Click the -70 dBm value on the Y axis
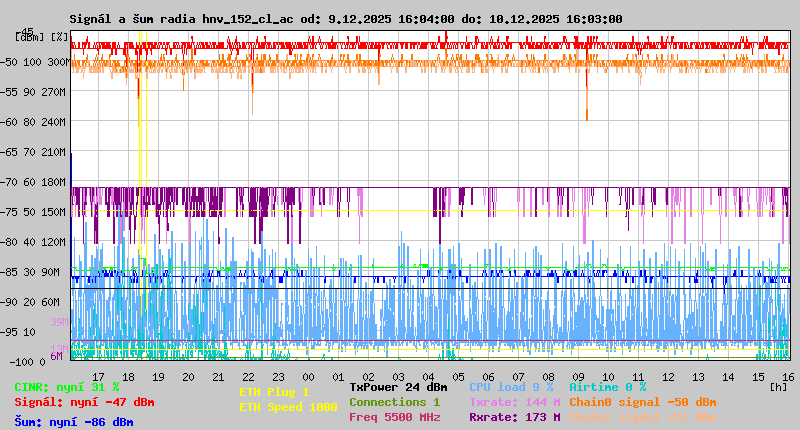The height and width of the screenshot is (430, 800). 10,182
